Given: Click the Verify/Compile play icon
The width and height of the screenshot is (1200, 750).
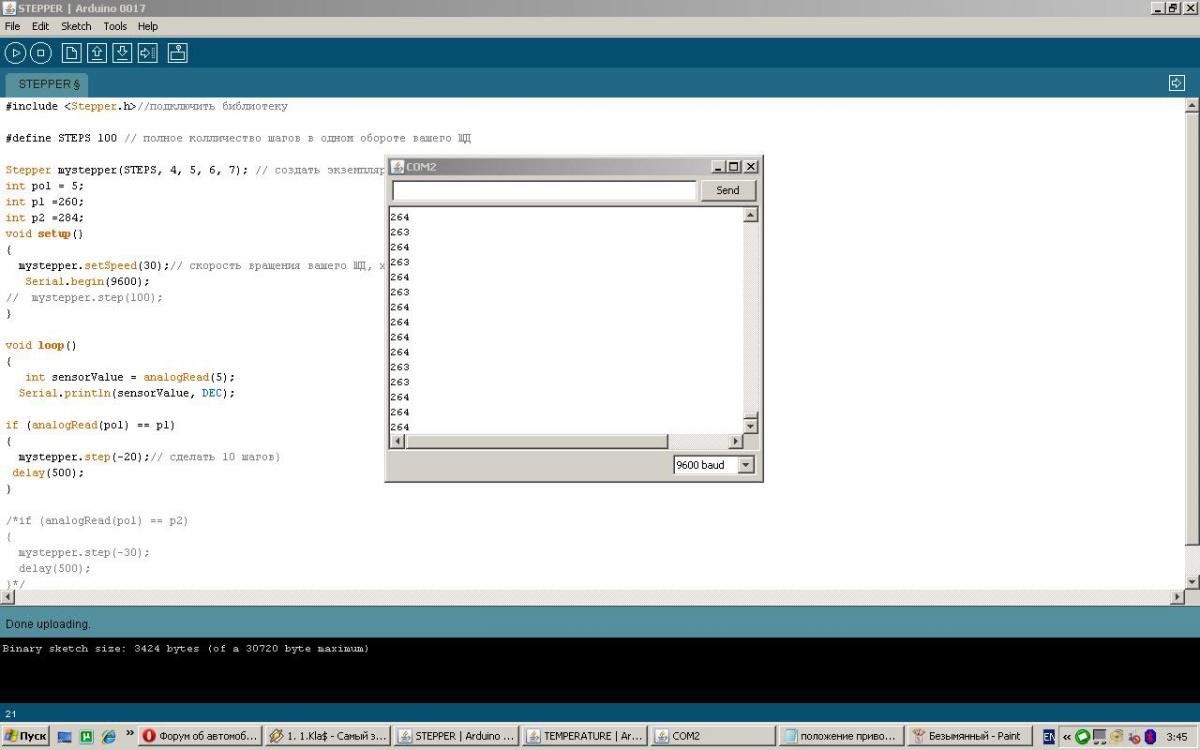Looking at the screenshot, I should (x=15, y=53).
